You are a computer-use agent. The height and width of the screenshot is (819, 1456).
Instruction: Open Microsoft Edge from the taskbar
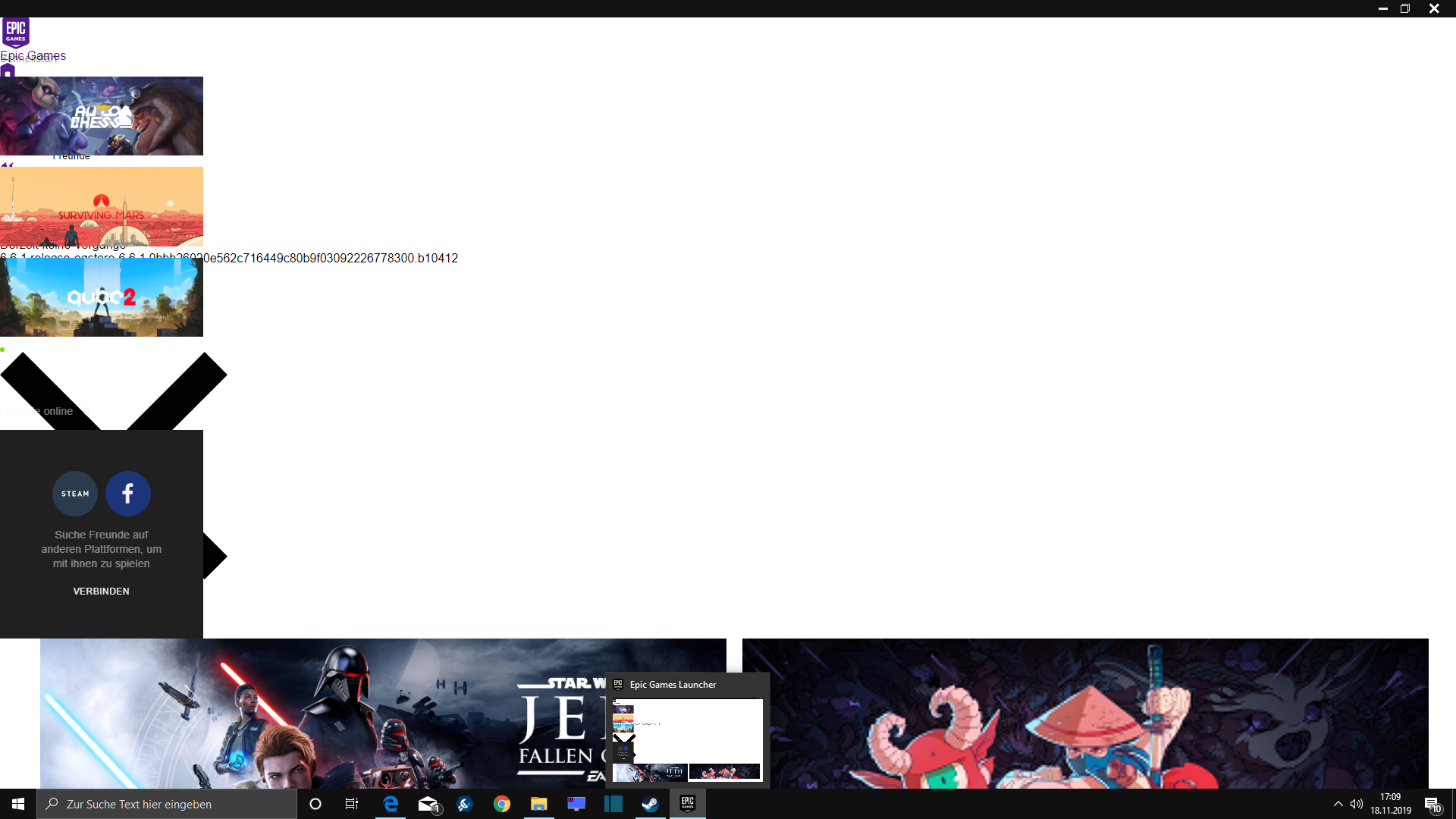pyautogui.click(x=391, y=804)
